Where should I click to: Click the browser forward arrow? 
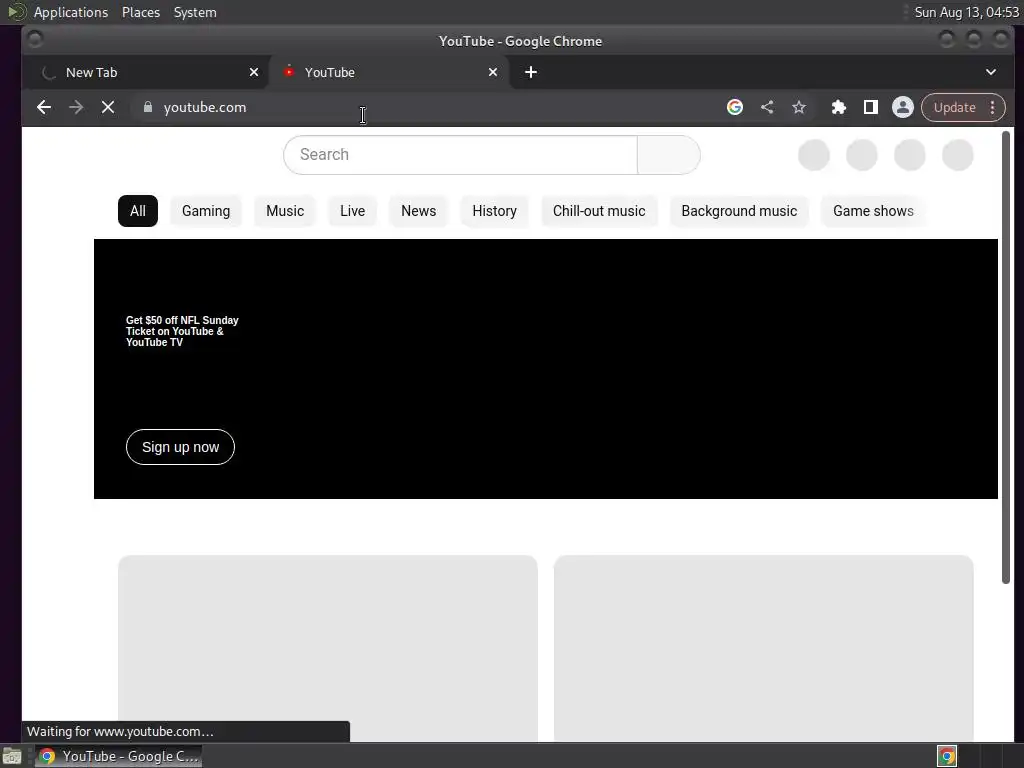click(76, 107)
